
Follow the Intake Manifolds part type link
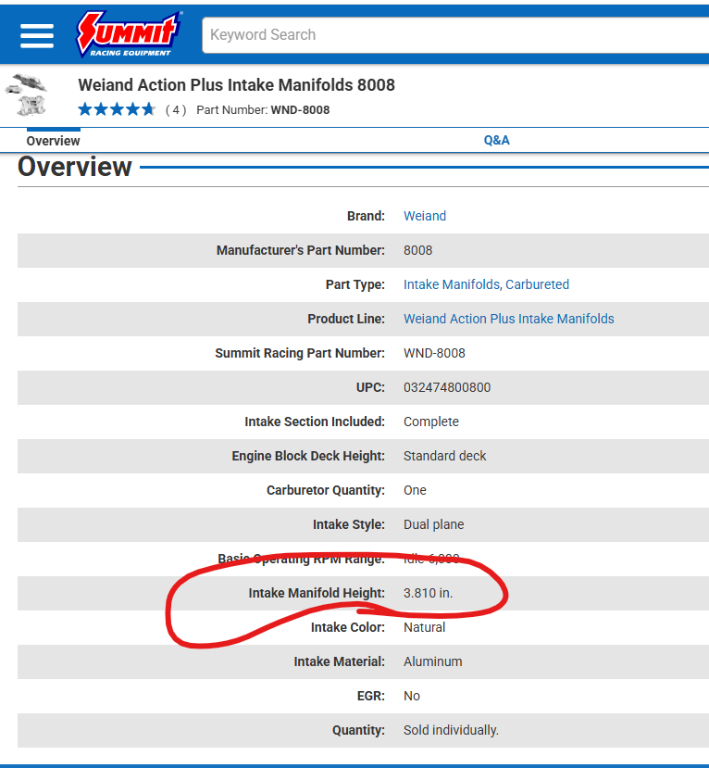pyautogui.click(x=451, y=285)
